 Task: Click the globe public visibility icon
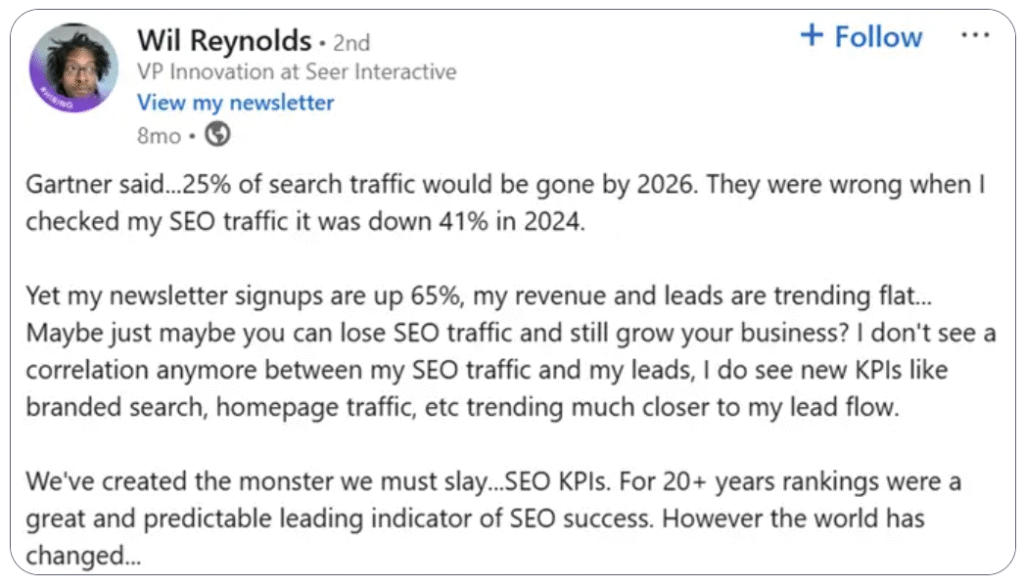coord(217,135)
